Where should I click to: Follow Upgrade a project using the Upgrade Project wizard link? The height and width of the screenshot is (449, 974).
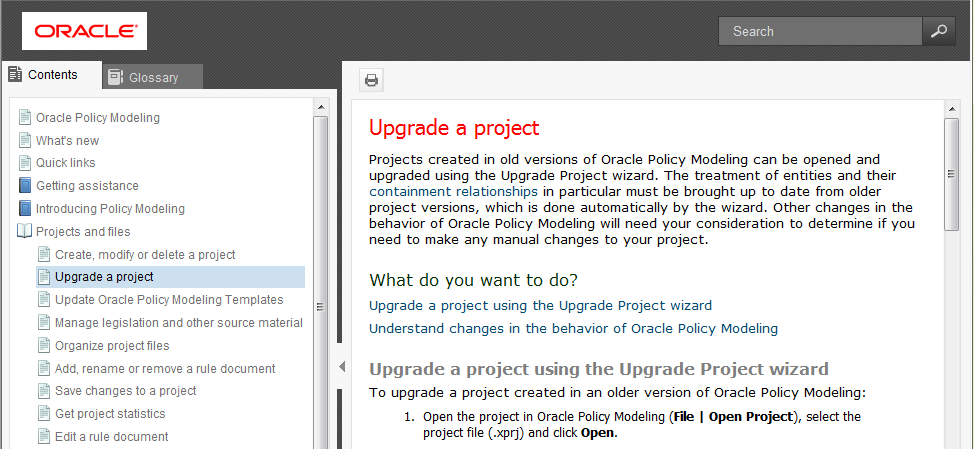point(540,306)
